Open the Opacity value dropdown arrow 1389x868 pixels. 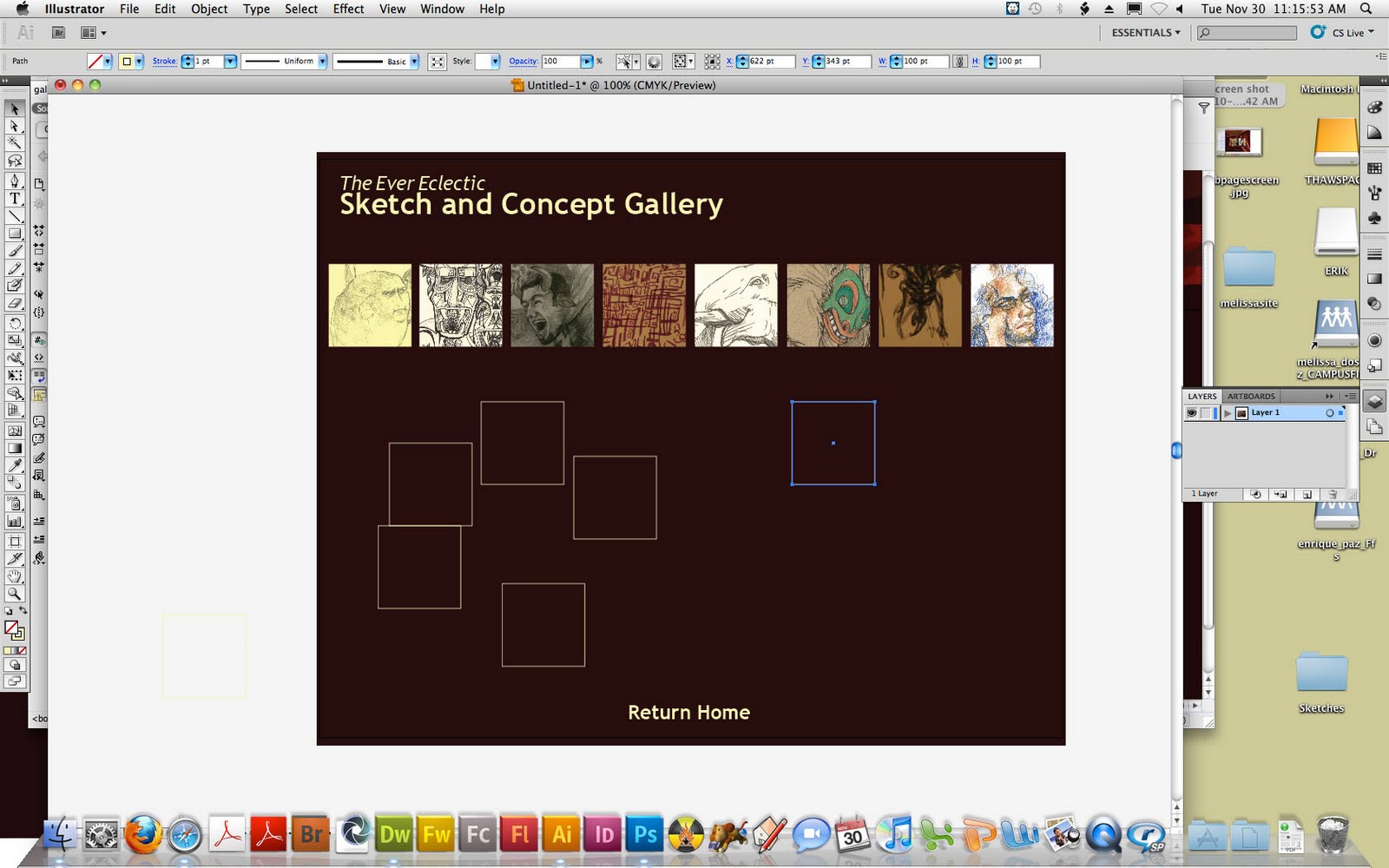click(587, 62)
